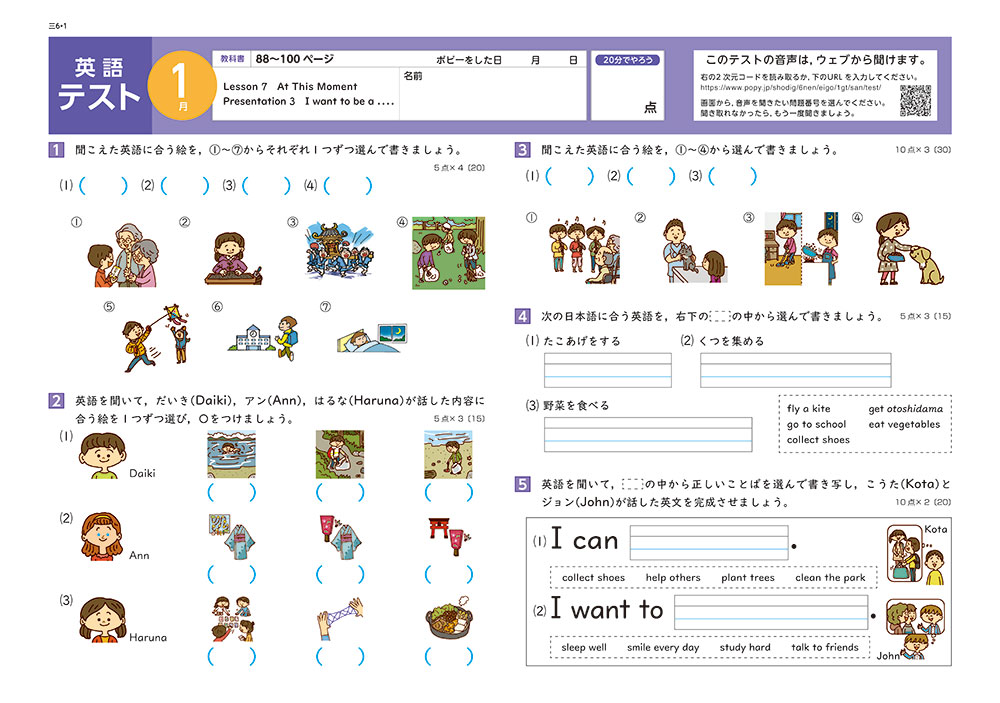
Task: Click the 点 score box
Action: coord(628,85)
